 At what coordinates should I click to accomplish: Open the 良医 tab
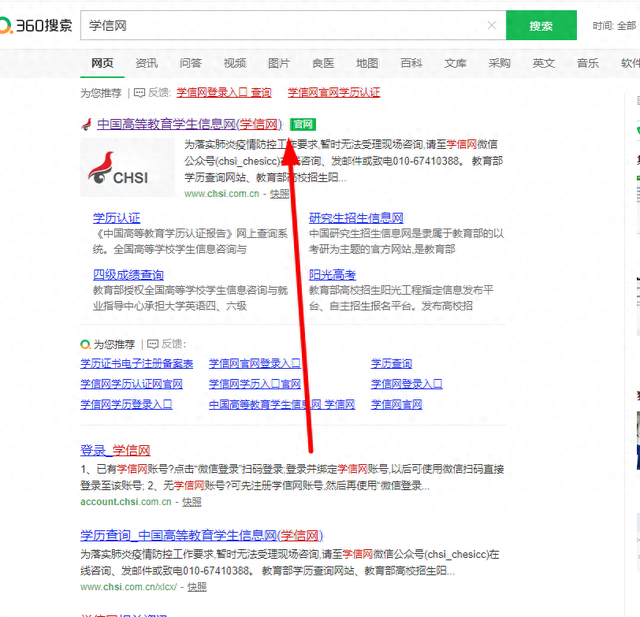(323, 63)
